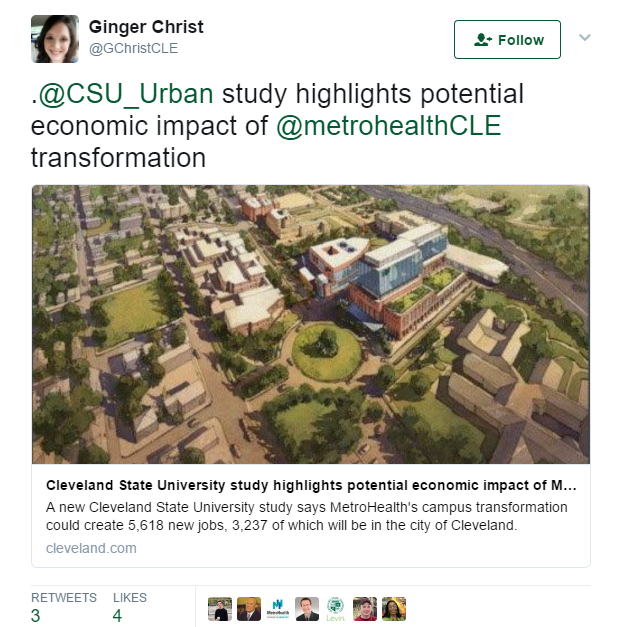The image size is (623, 627).
Task: Open the @GChristCLE handle
Action: 134,48
